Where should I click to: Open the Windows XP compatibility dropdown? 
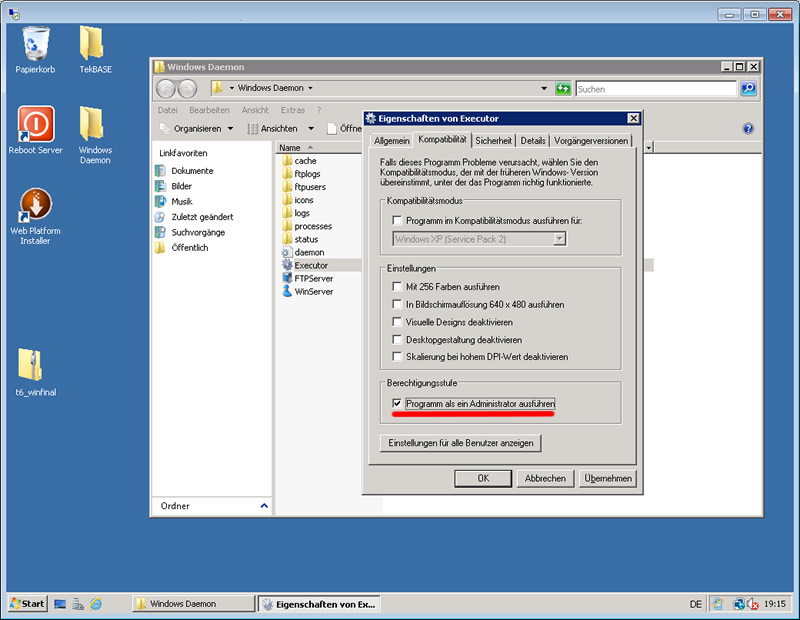(x=559, y=239)
